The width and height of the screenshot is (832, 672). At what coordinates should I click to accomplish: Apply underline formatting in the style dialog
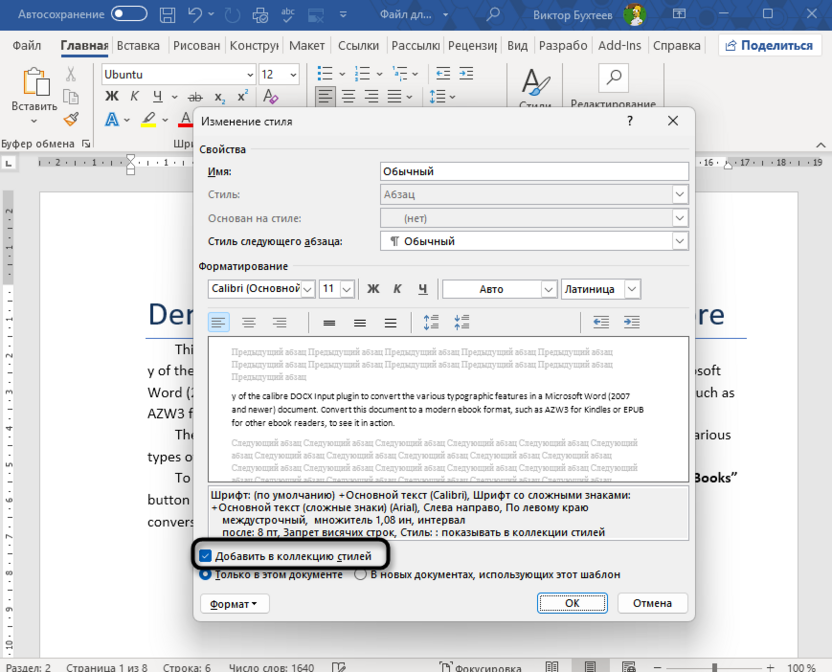tap(423, 288)
